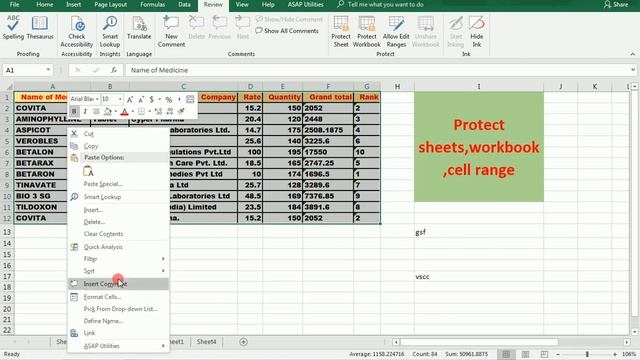Image resolution: width=640 pixels, height=360 pixels.
Task: Click the horizontal scrollbar
Action: pos(479,342)
